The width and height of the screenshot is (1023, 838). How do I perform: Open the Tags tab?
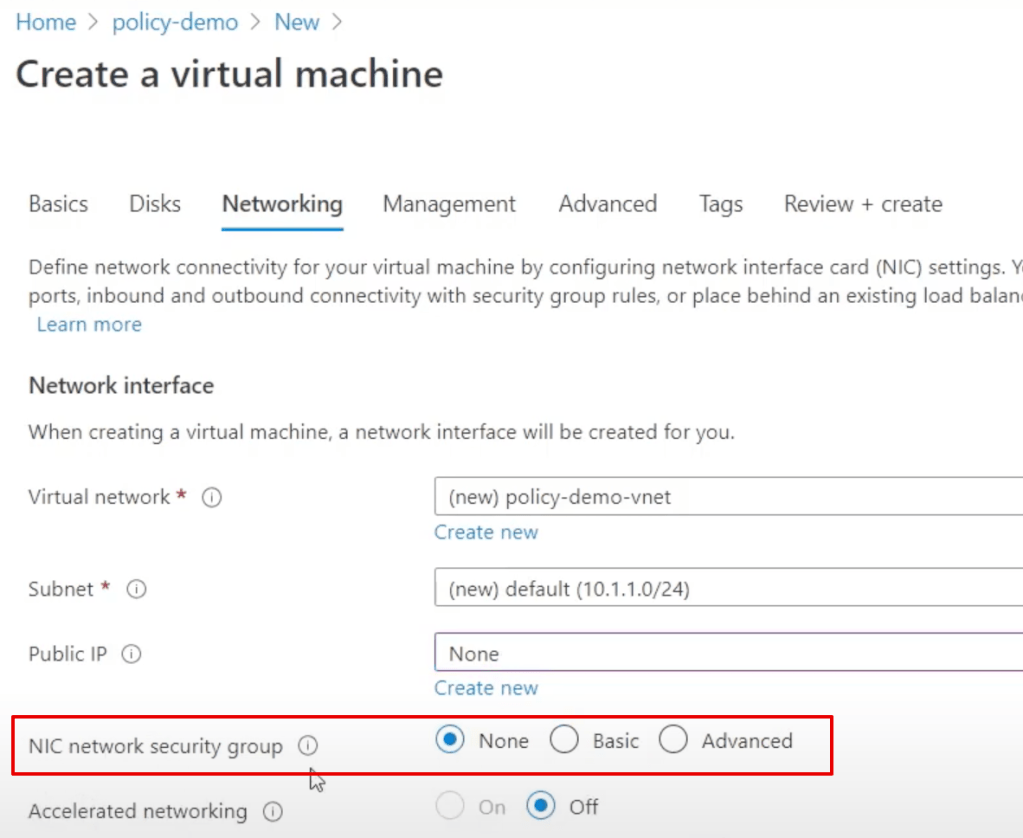click(721, 204)
